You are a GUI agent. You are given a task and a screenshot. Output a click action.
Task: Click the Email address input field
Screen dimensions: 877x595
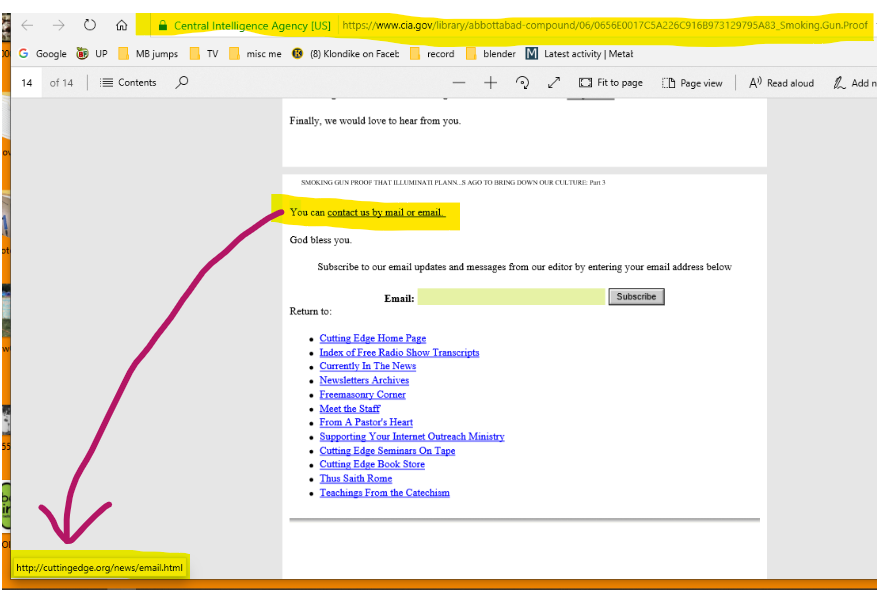point(511,297)
